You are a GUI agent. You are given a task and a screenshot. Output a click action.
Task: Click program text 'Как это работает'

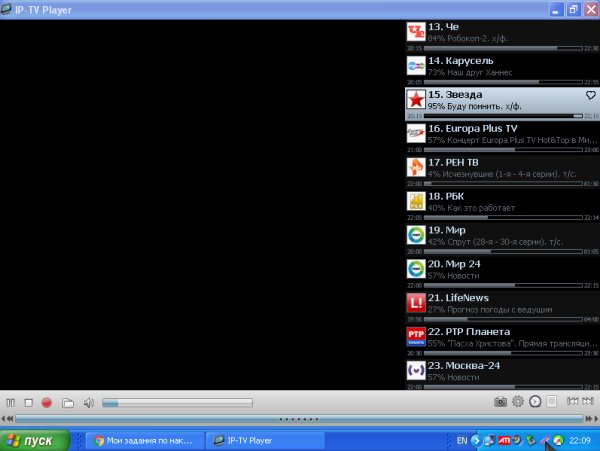(x=481, y=208)
